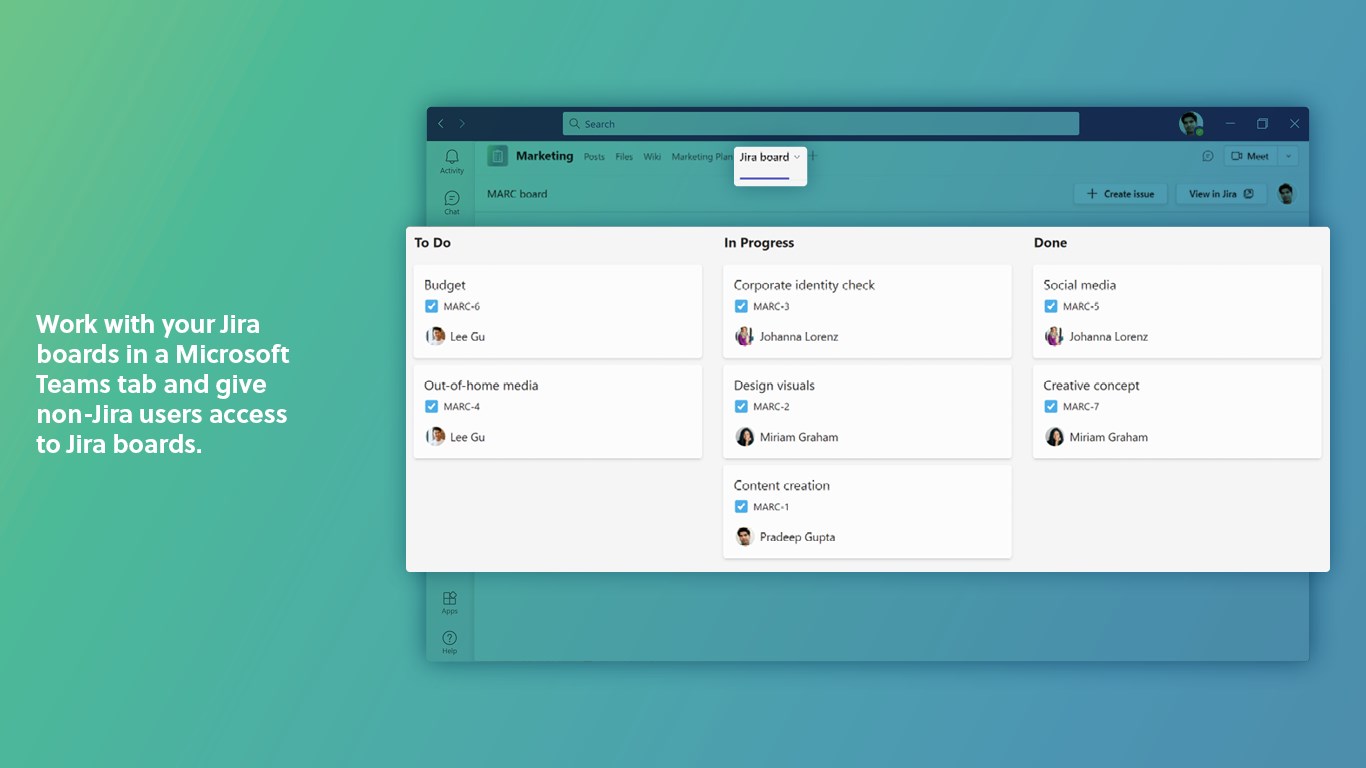Go back with the left arrow
The width and height of the screenshot is (1366, 768).
pyautogui.click(x=441, y=124)
